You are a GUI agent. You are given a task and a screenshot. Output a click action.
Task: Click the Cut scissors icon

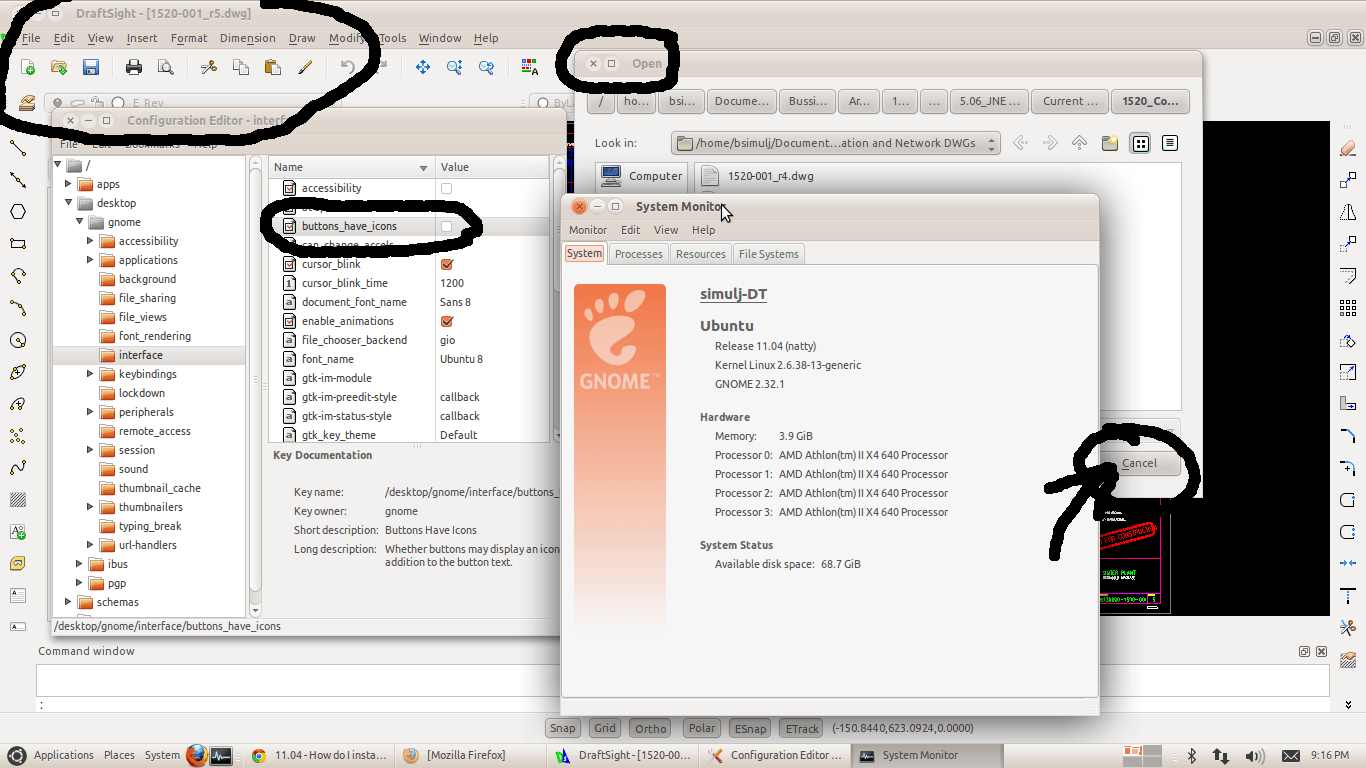(209, 67)
